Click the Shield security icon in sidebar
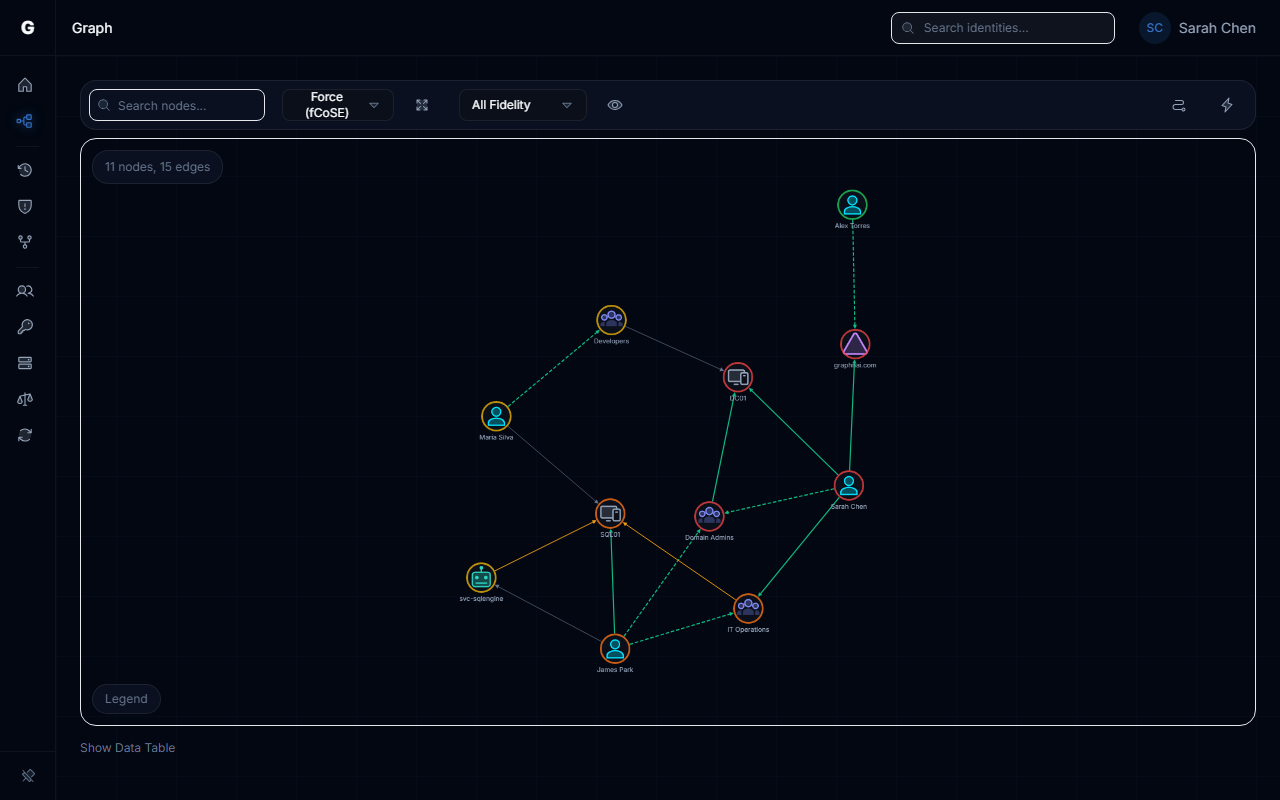Image resolution: width=1280 pixels, height=800 pixels. tap(25, 206)
